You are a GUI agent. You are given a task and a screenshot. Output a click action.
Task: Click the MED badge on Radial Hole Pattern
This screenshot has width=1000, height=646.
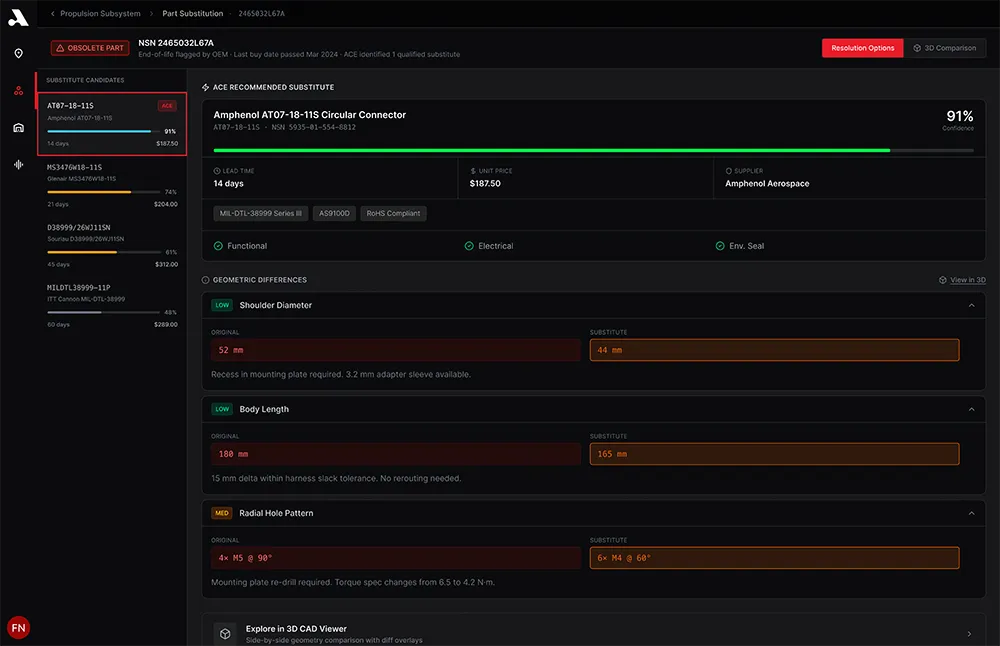222,513
